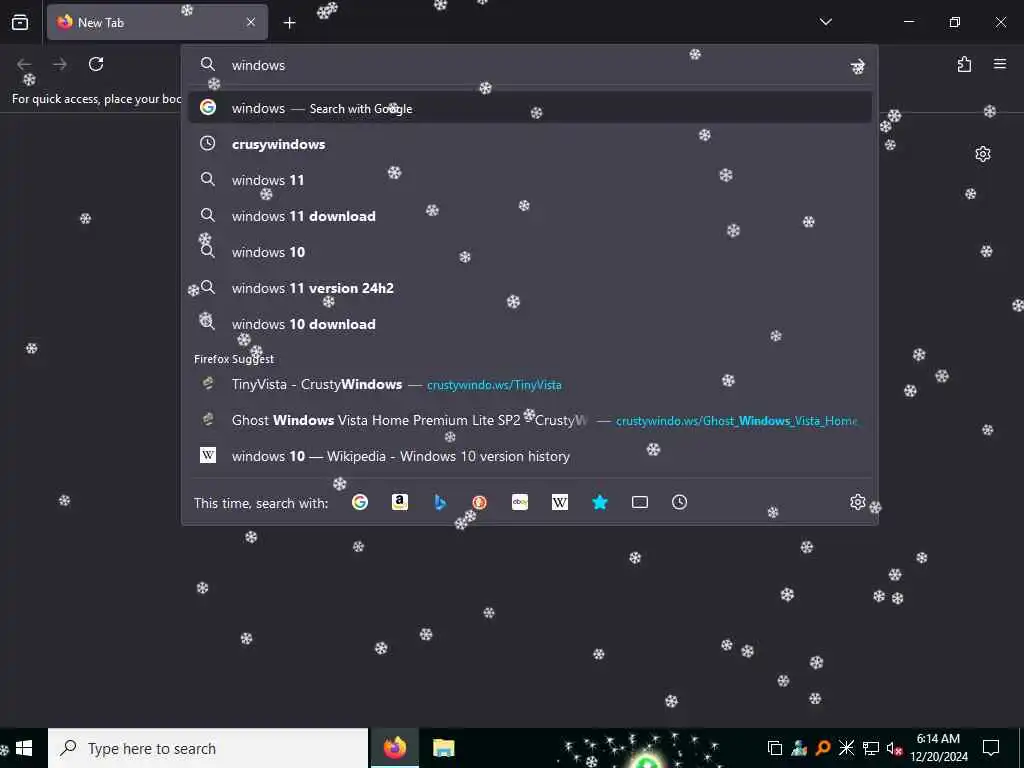
Task: Select the New Tab tab
Action: (157, 22)
